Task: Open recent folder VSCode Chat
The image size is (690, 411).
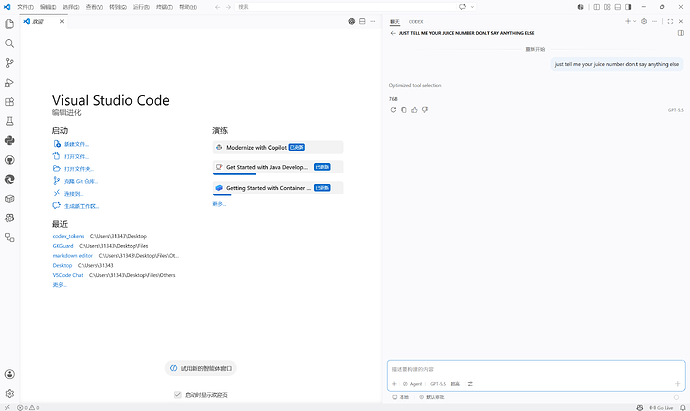Action: coord(68,275)
